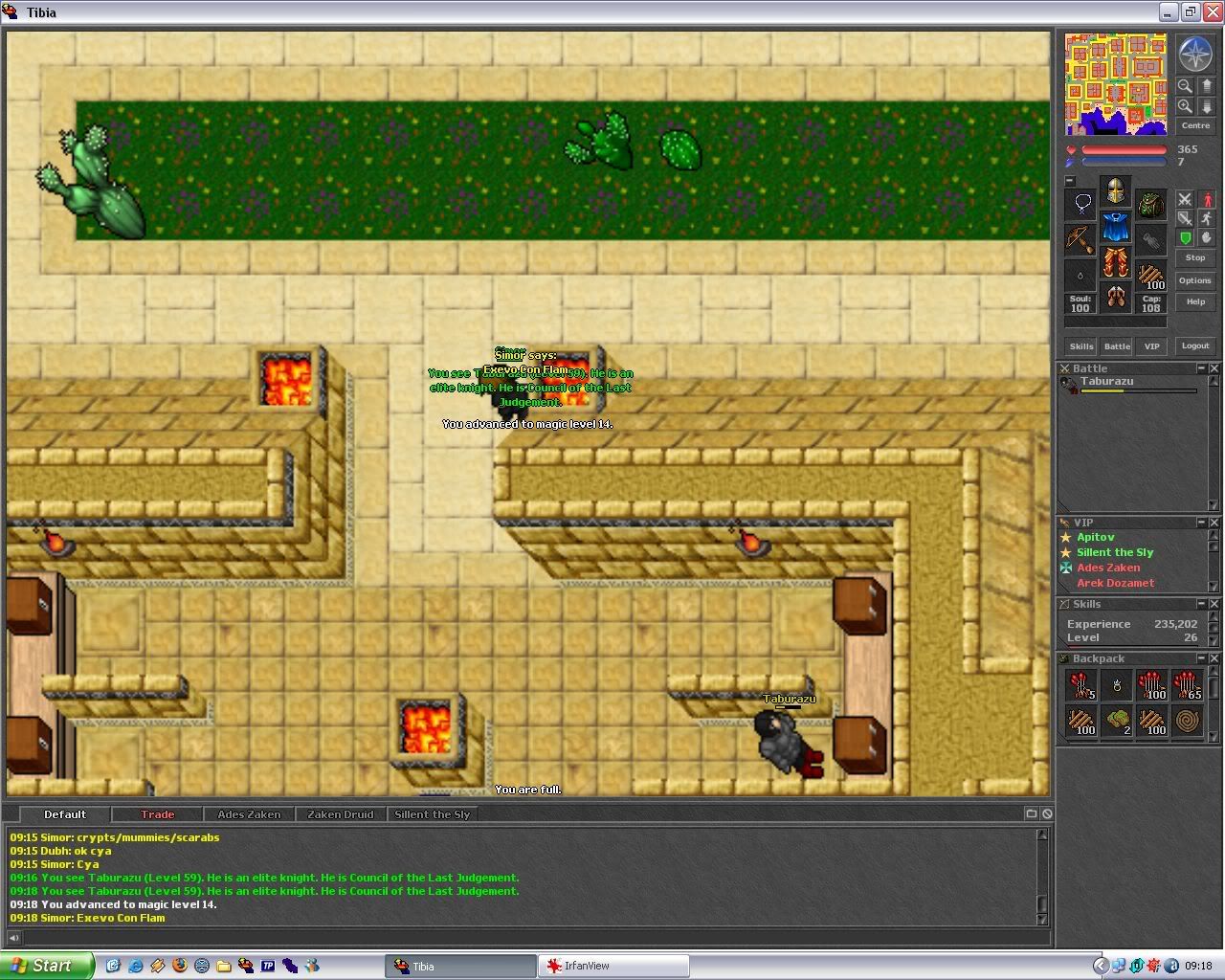Minimize the Backpack panel

(1201, 658)
